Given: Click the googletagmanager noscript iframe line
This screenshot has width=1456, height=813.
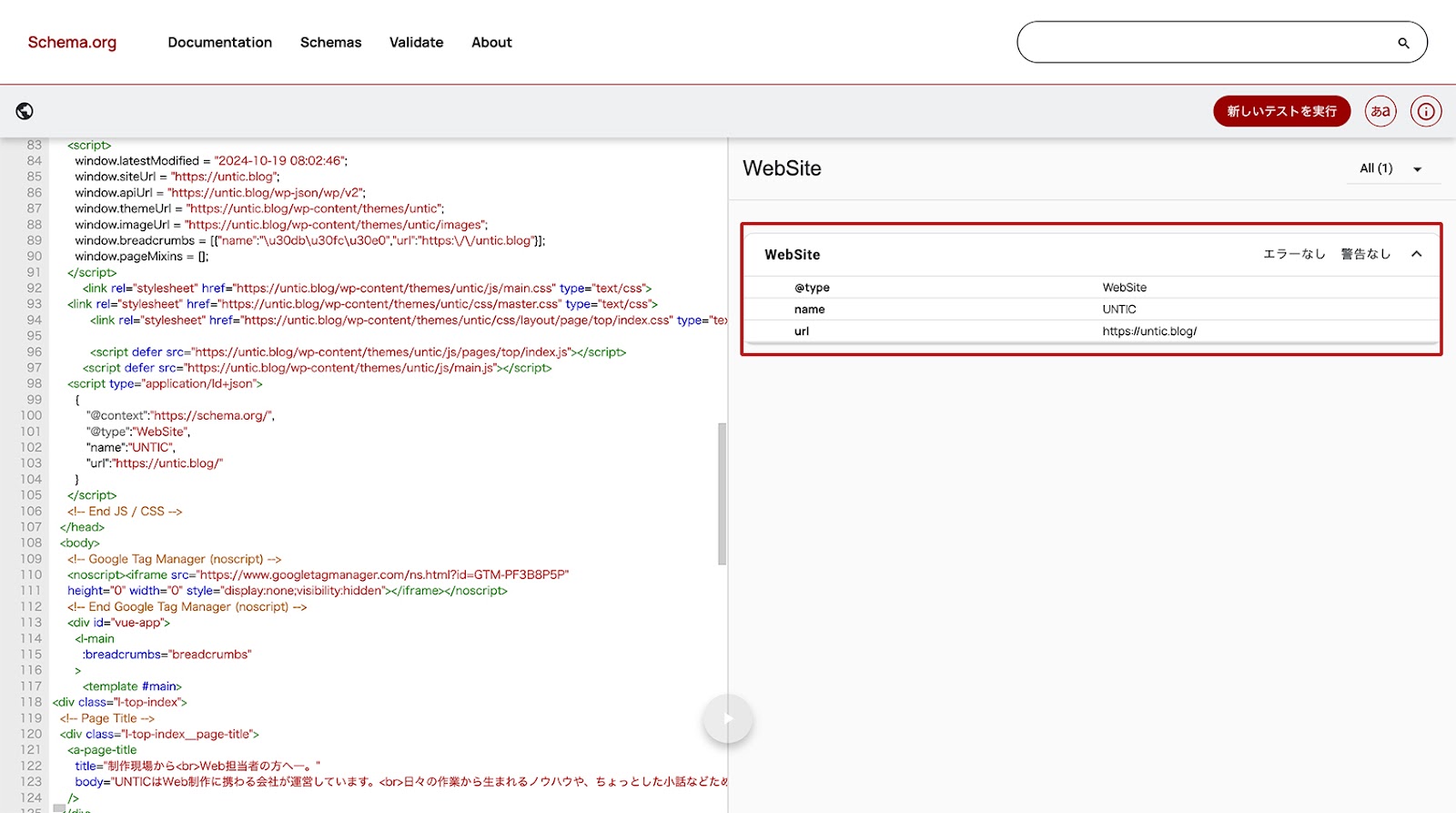Looking at the screenshot, I should (318, 574).
